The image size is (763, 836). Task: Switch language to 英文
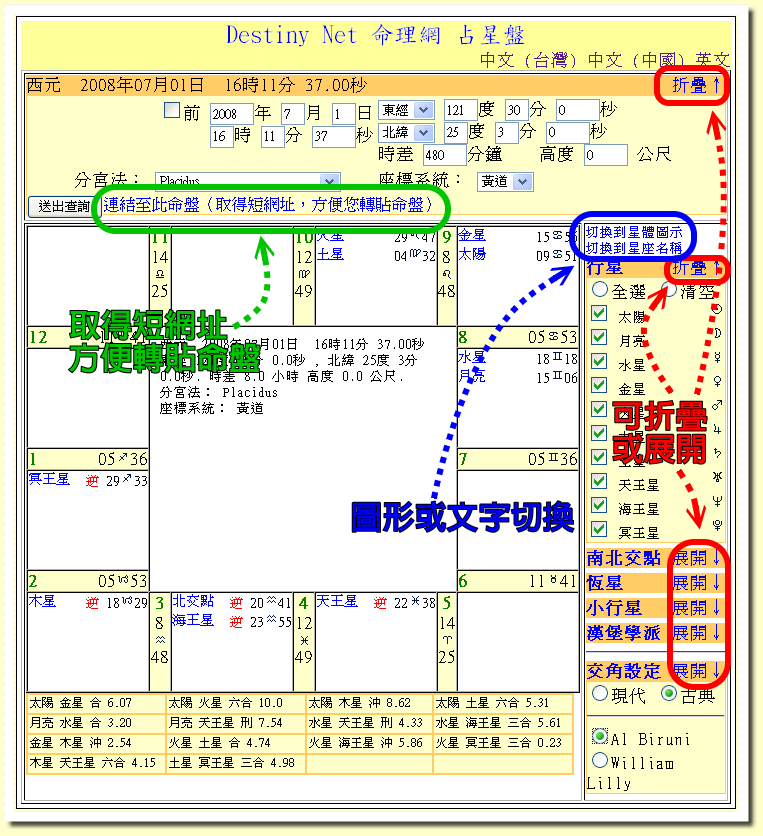[x=712, y=60]
